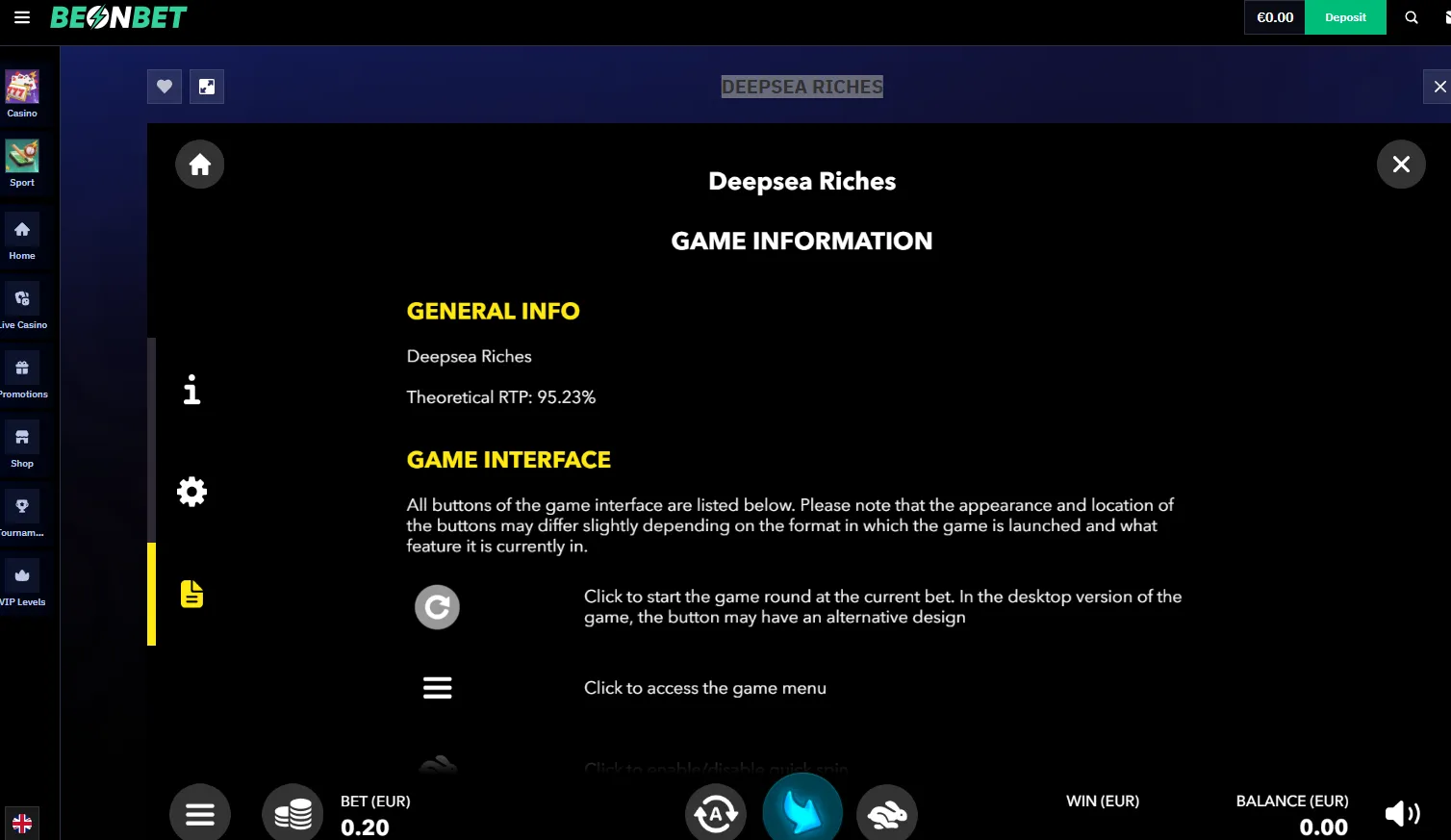Click the BALANCE (EUR) 0.00 value

pyautogui.click(x=1324, y=827)
